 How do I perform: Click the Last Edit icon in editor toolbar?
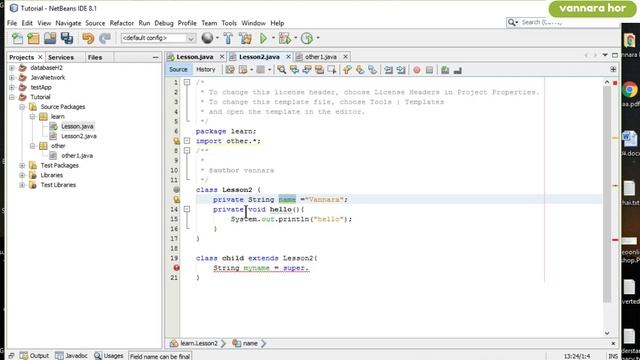(230, 70)
